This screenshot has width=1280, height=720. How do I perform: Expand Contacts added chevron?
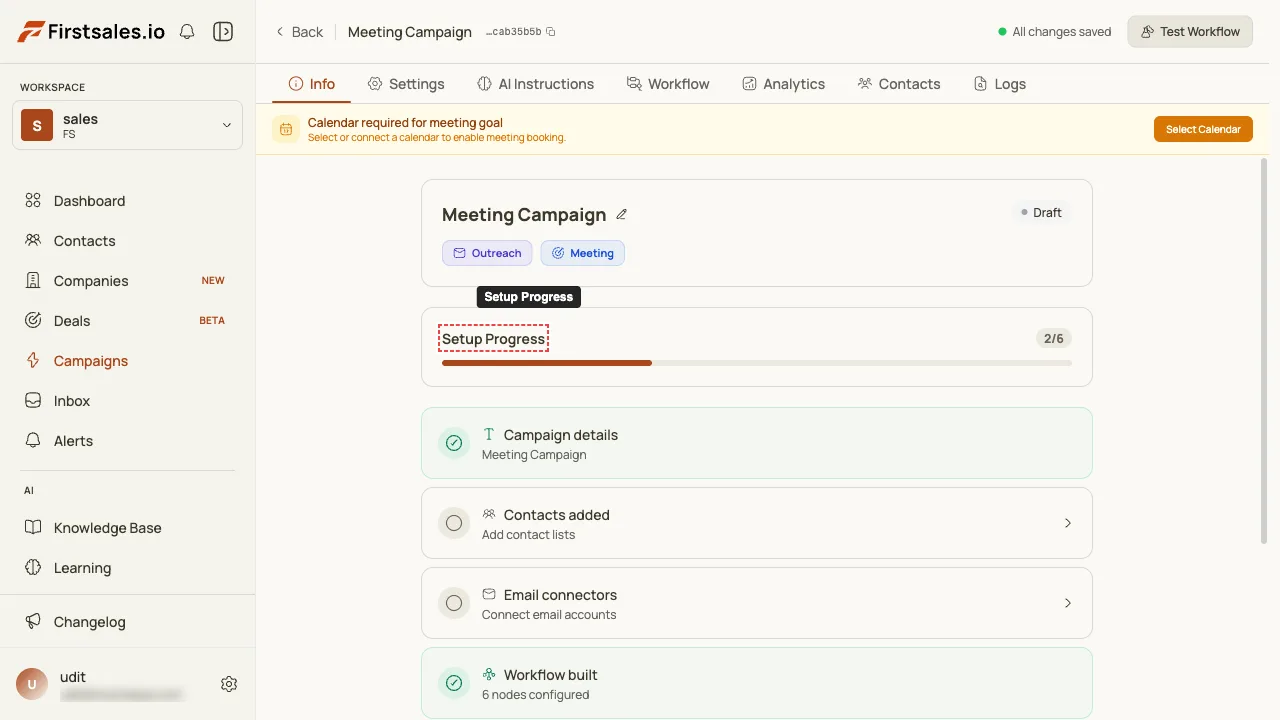(x=1068, y=523)
